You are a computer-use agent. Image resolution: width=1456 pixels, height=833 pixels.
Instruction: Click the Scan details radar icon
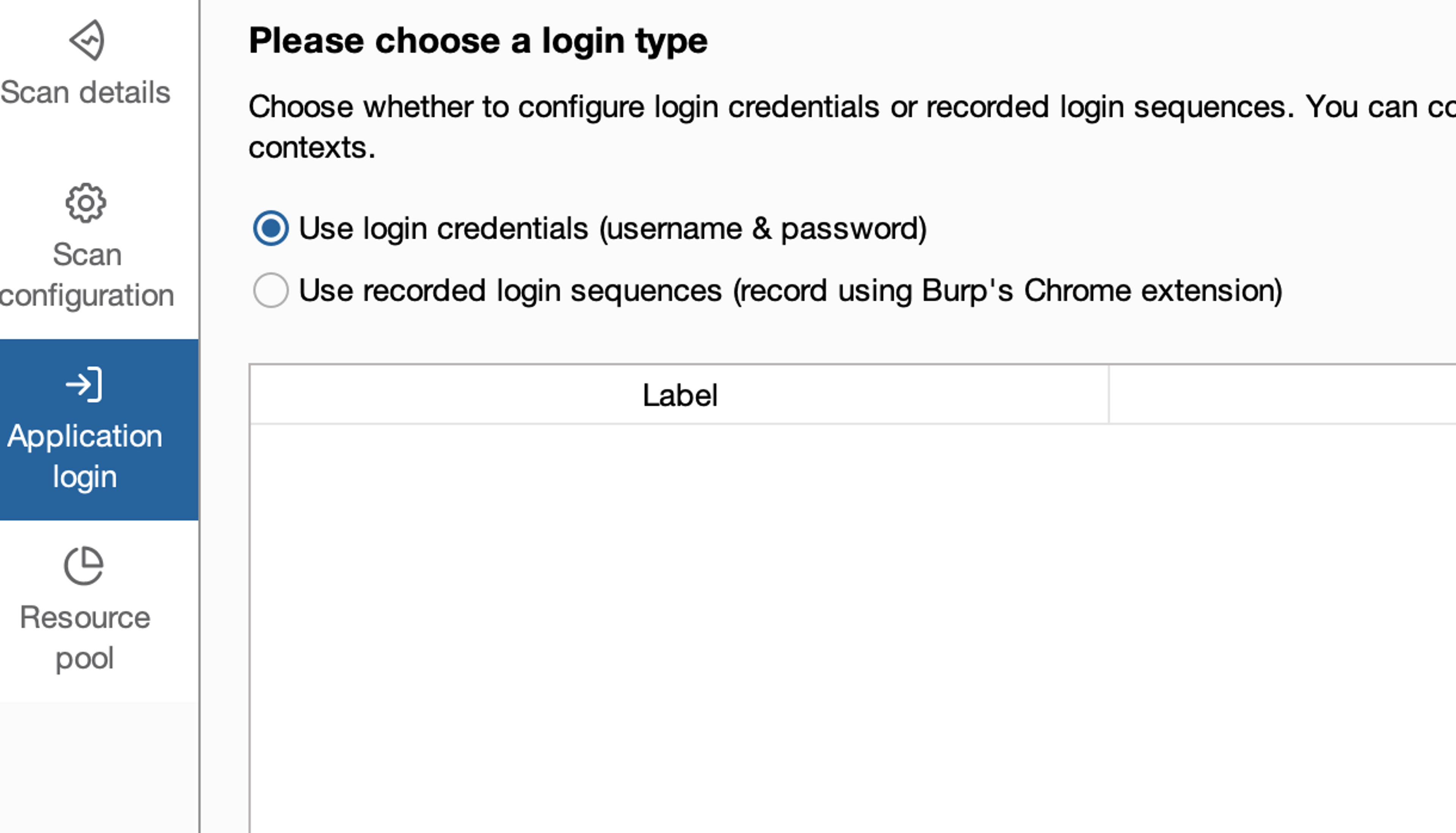(86, 40)
